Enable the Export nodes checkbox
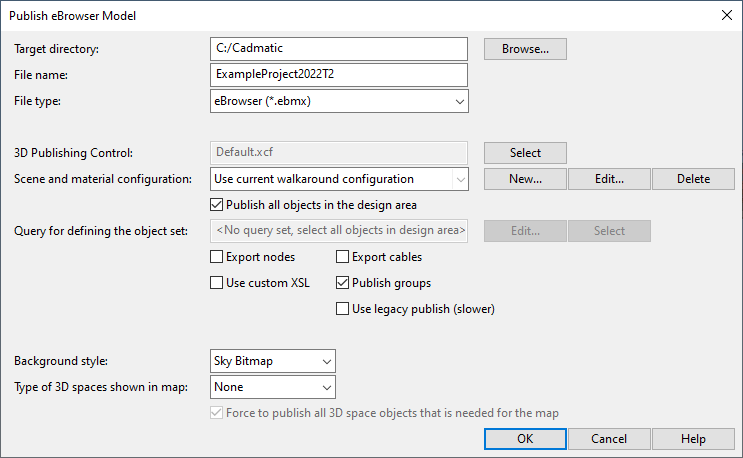This screenshot has width=743, height=458. (218, 257)
